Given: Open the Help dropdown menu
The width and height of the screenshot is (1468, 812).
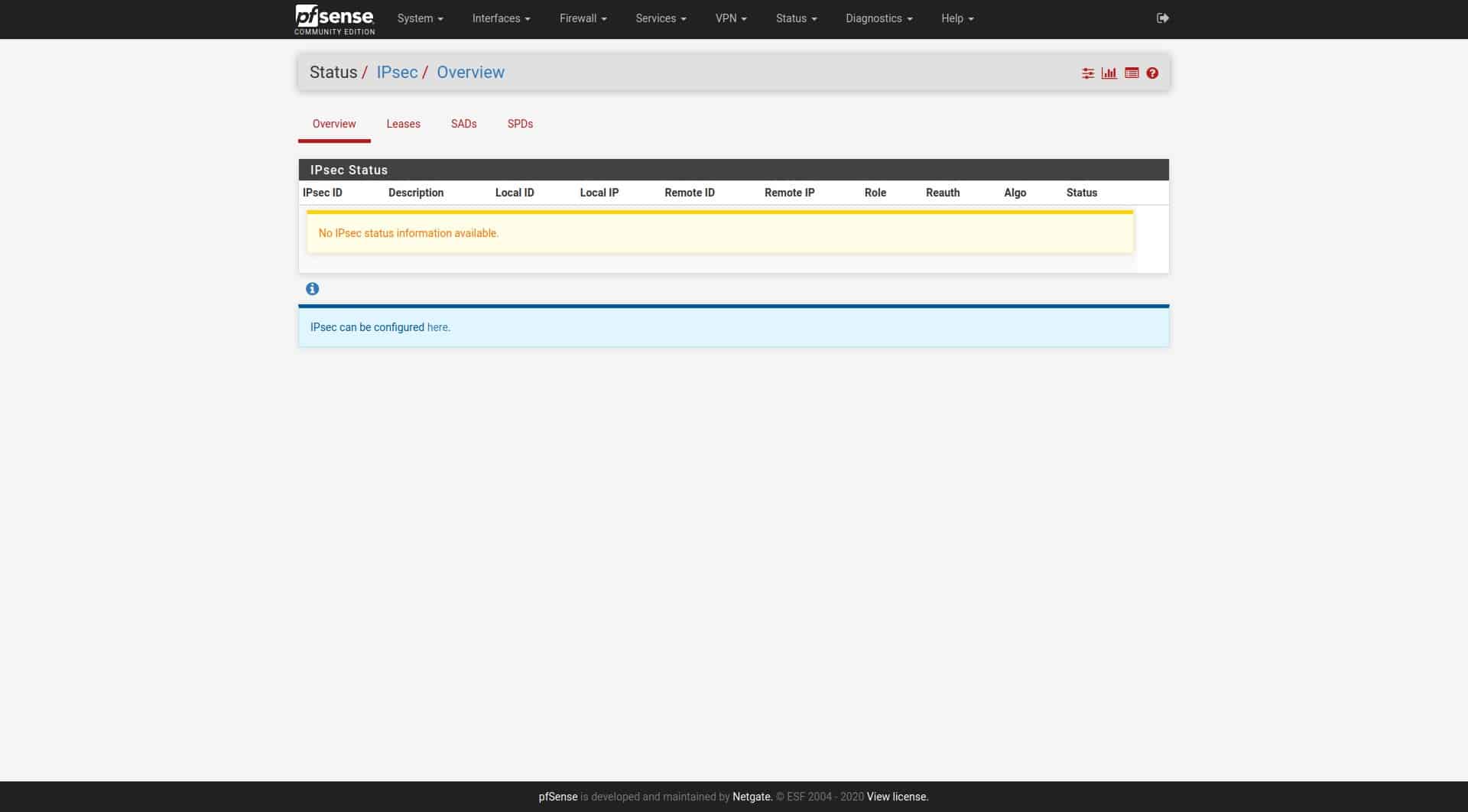Looking at the screenshot, I should point(957,18).
